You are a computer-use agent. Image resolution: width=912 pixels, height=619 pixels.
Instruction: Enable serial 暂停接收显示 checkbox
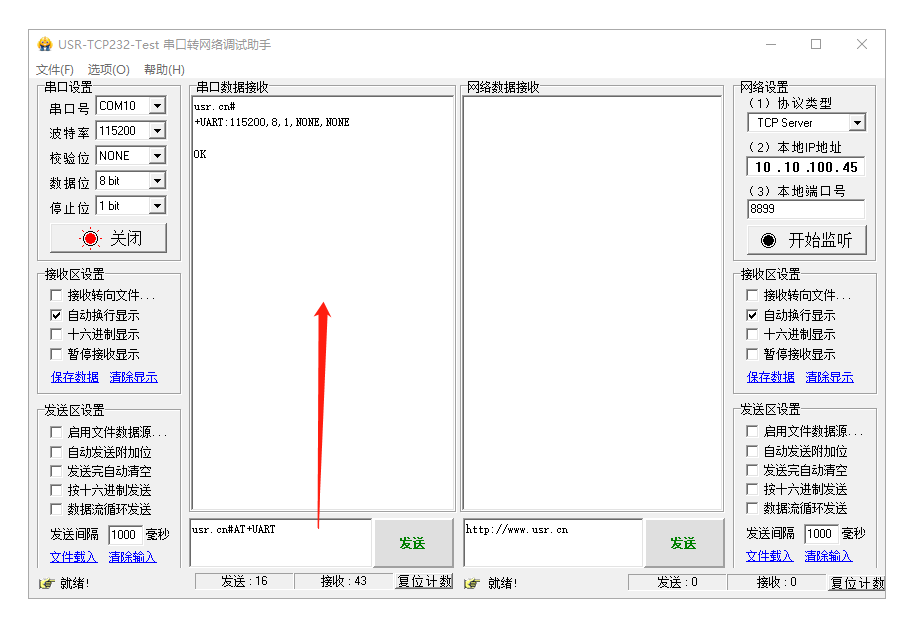click(x=56, y=354)
